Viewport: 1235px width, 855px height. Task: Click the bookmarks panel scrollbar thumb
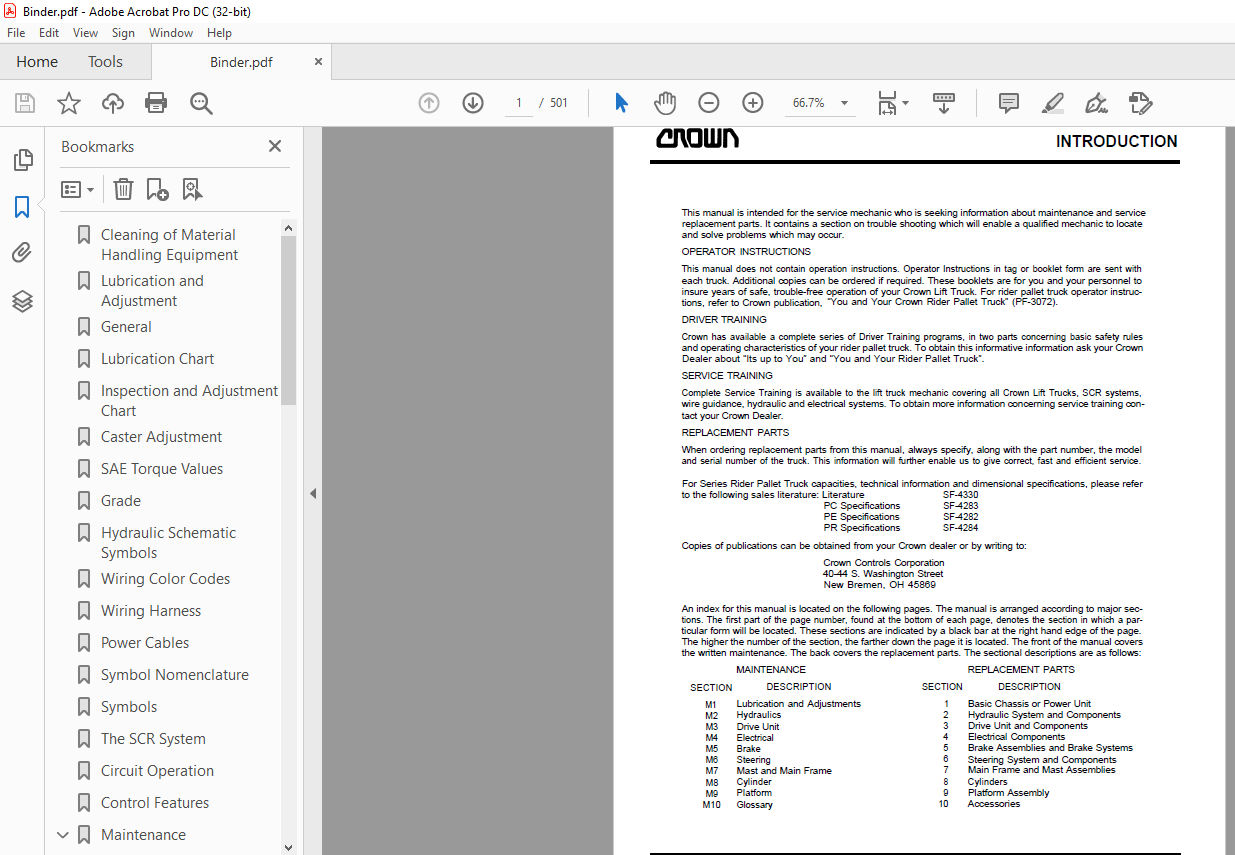pyautogui.click(x=289, y=320)
